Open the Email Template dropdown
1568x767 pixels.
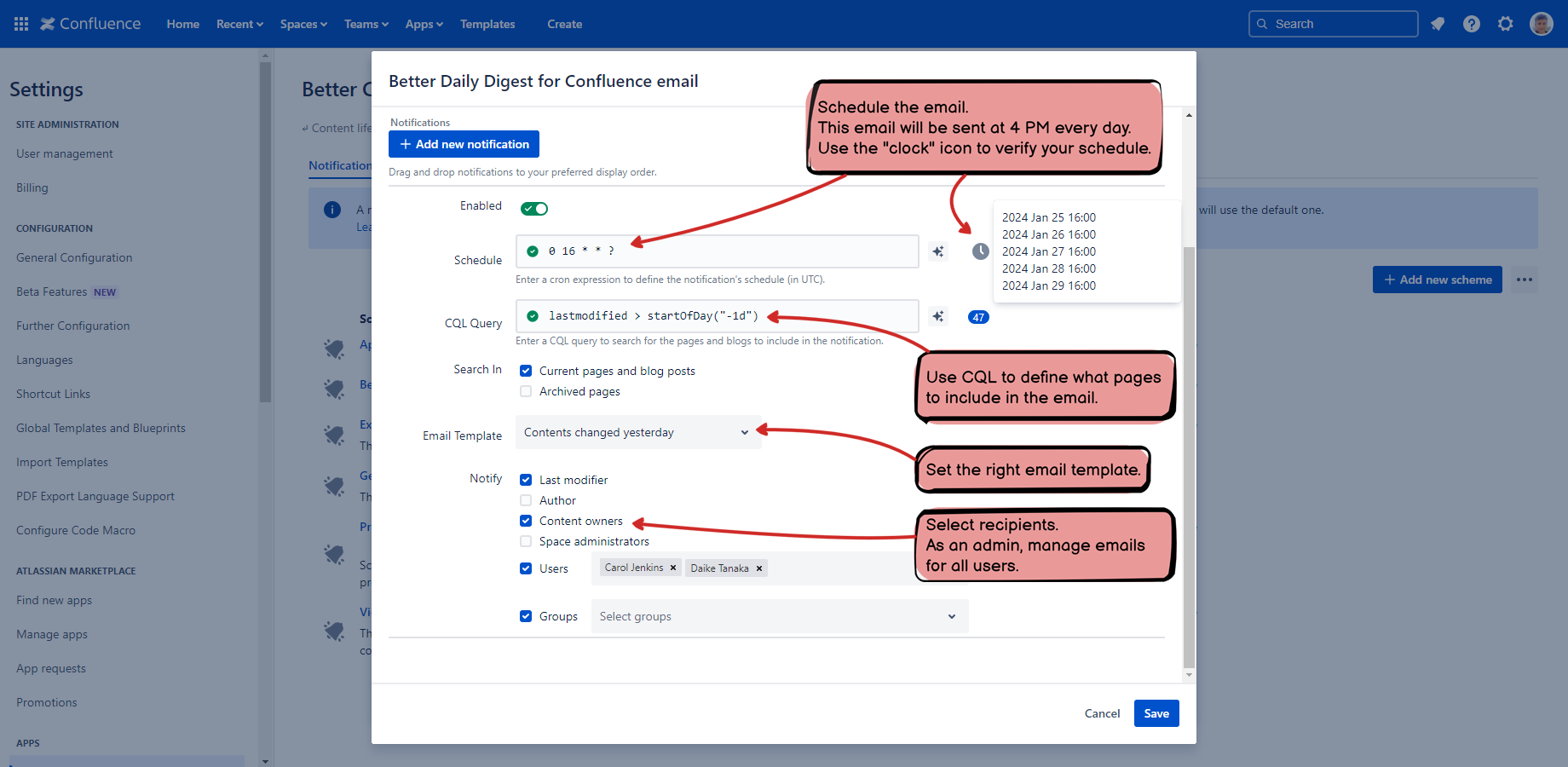pyautogui.click(x=637, y=432)
